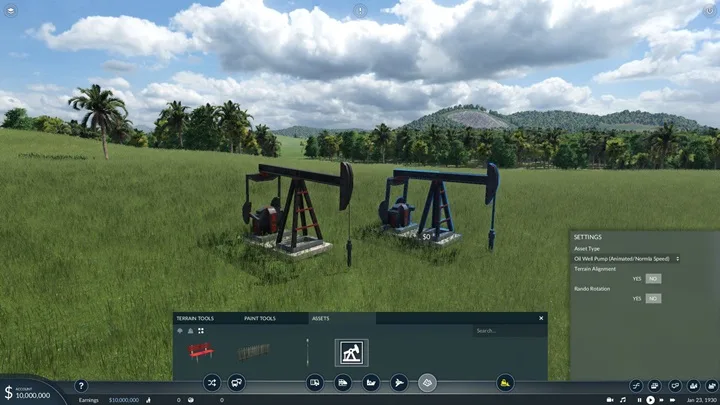720x405 pixels.
Task: Switch to the Terrain Tools tab
Action: click(195, 318)
